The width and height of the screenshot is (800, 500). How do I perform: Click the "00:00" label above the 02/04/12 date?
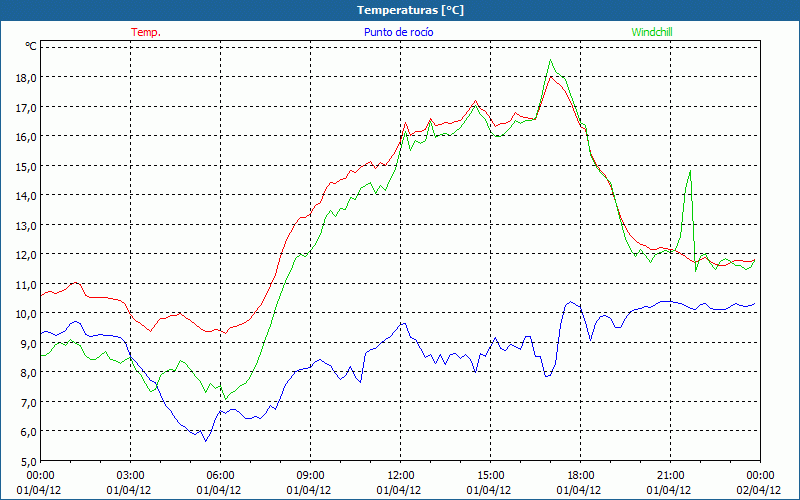(x=760, y=476)
